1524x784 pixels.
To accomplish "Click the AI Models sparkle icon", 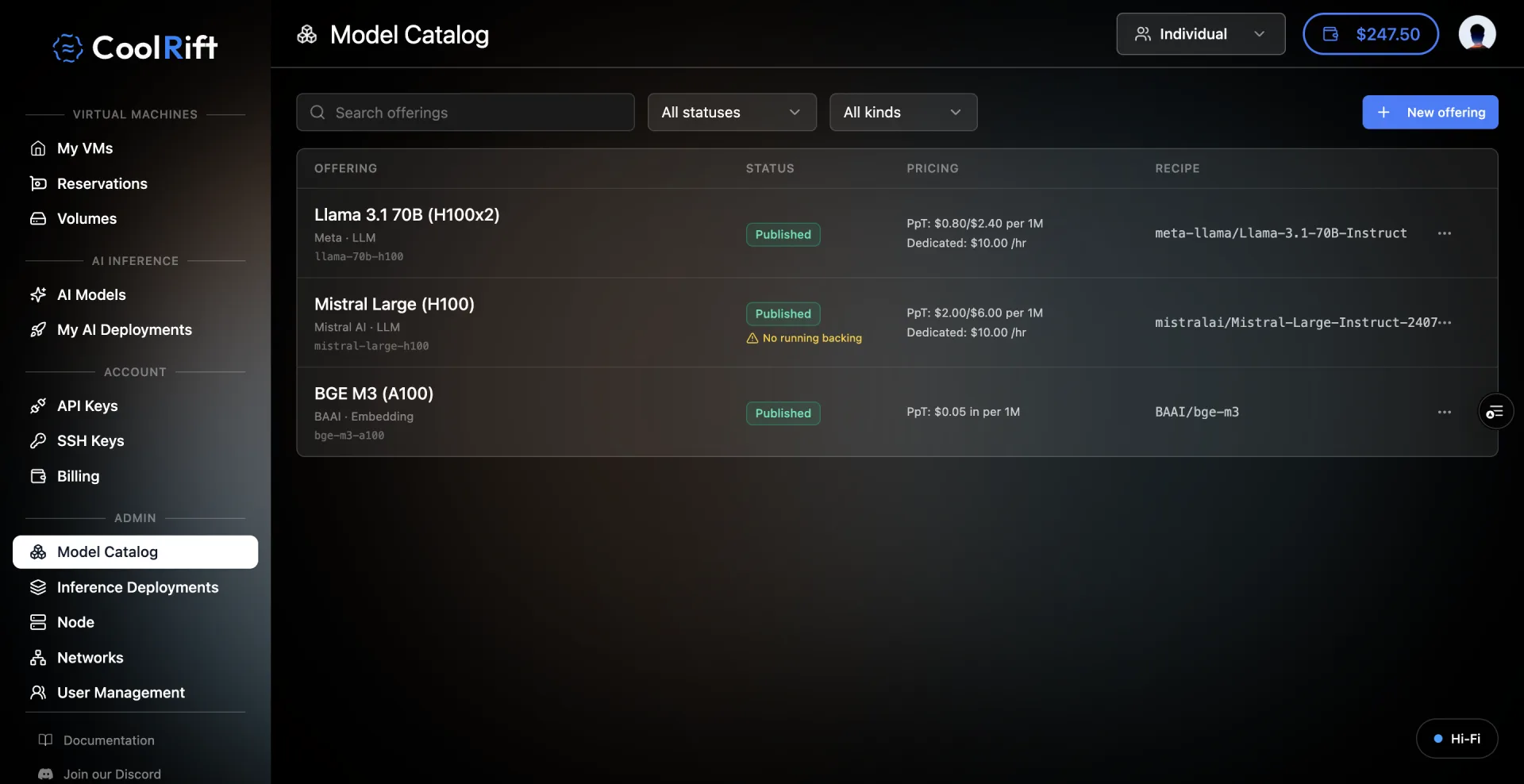I will pos(38,294).
